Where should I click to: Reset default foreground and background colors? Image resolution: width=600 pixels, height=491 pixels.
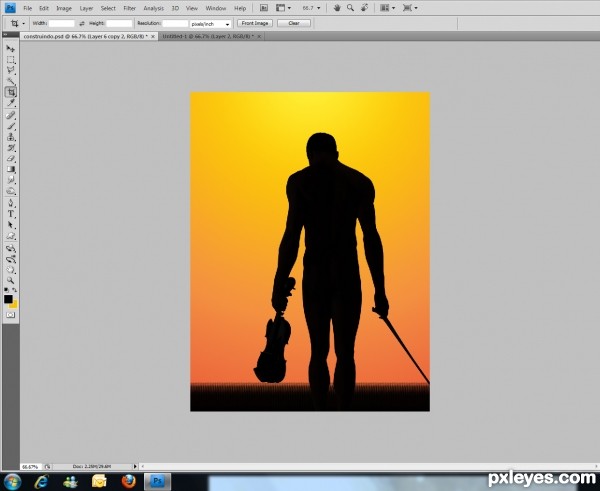point(6,290)
